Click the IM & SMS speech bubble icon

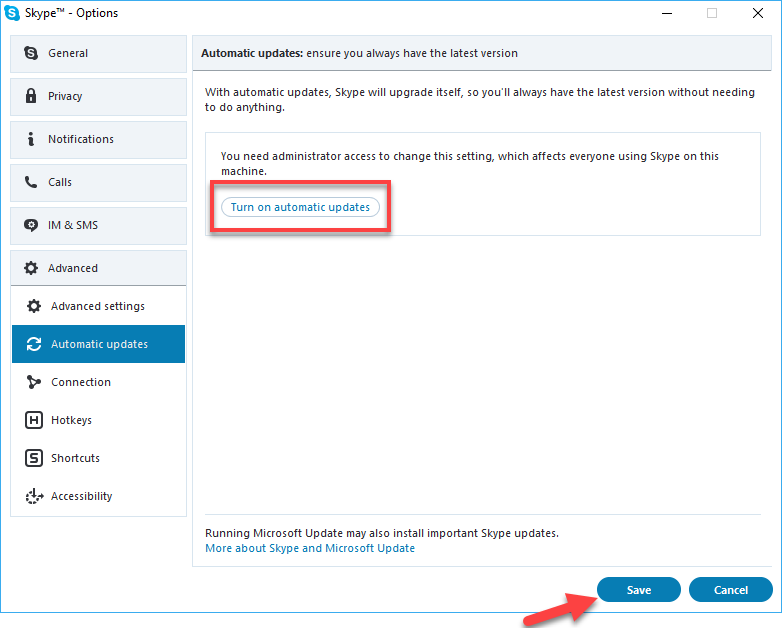tap(31, 225)
